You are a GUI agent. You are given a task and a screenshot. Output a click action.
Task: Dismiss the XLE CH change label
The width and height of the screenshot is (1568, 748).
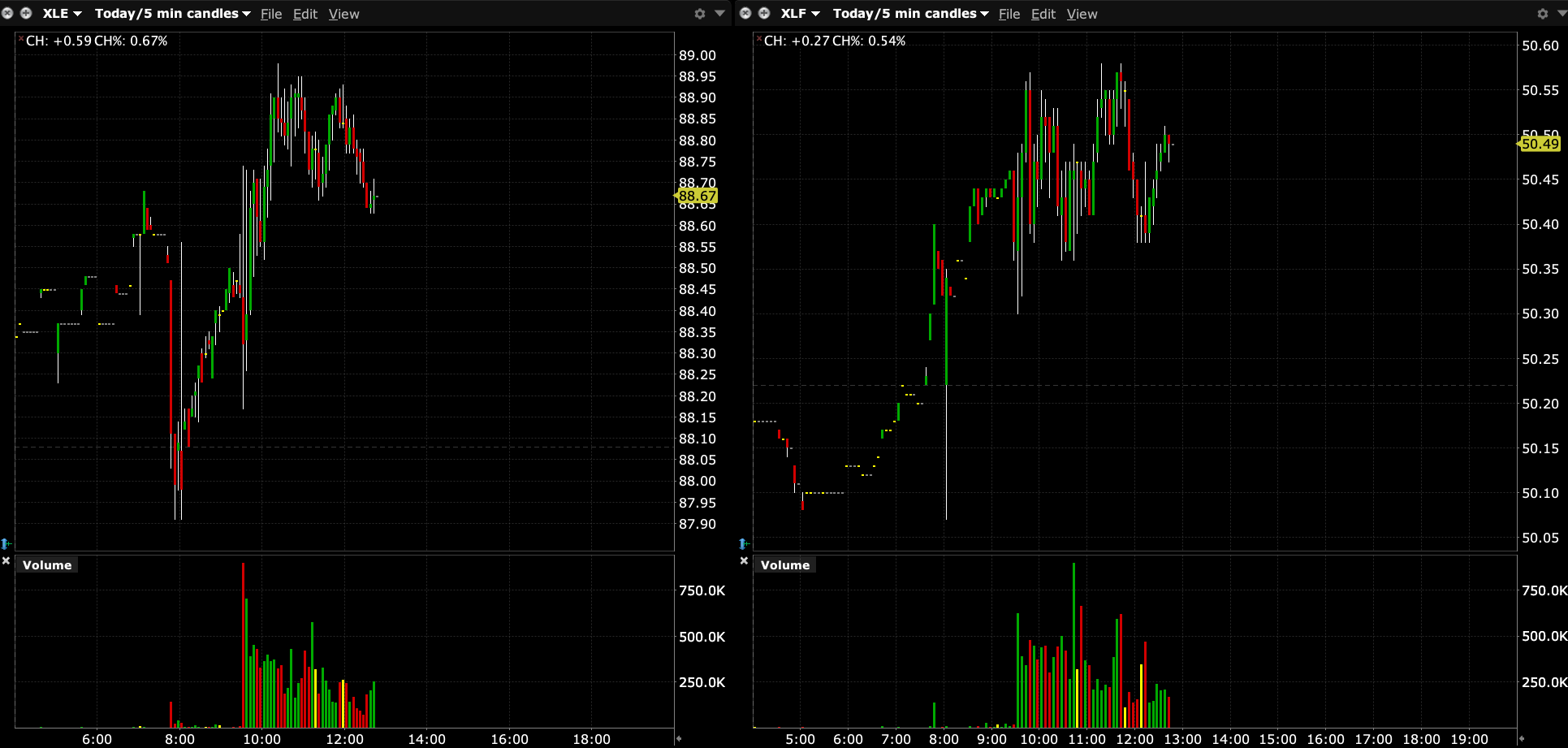pyautogui.click(x=21, y=38)
